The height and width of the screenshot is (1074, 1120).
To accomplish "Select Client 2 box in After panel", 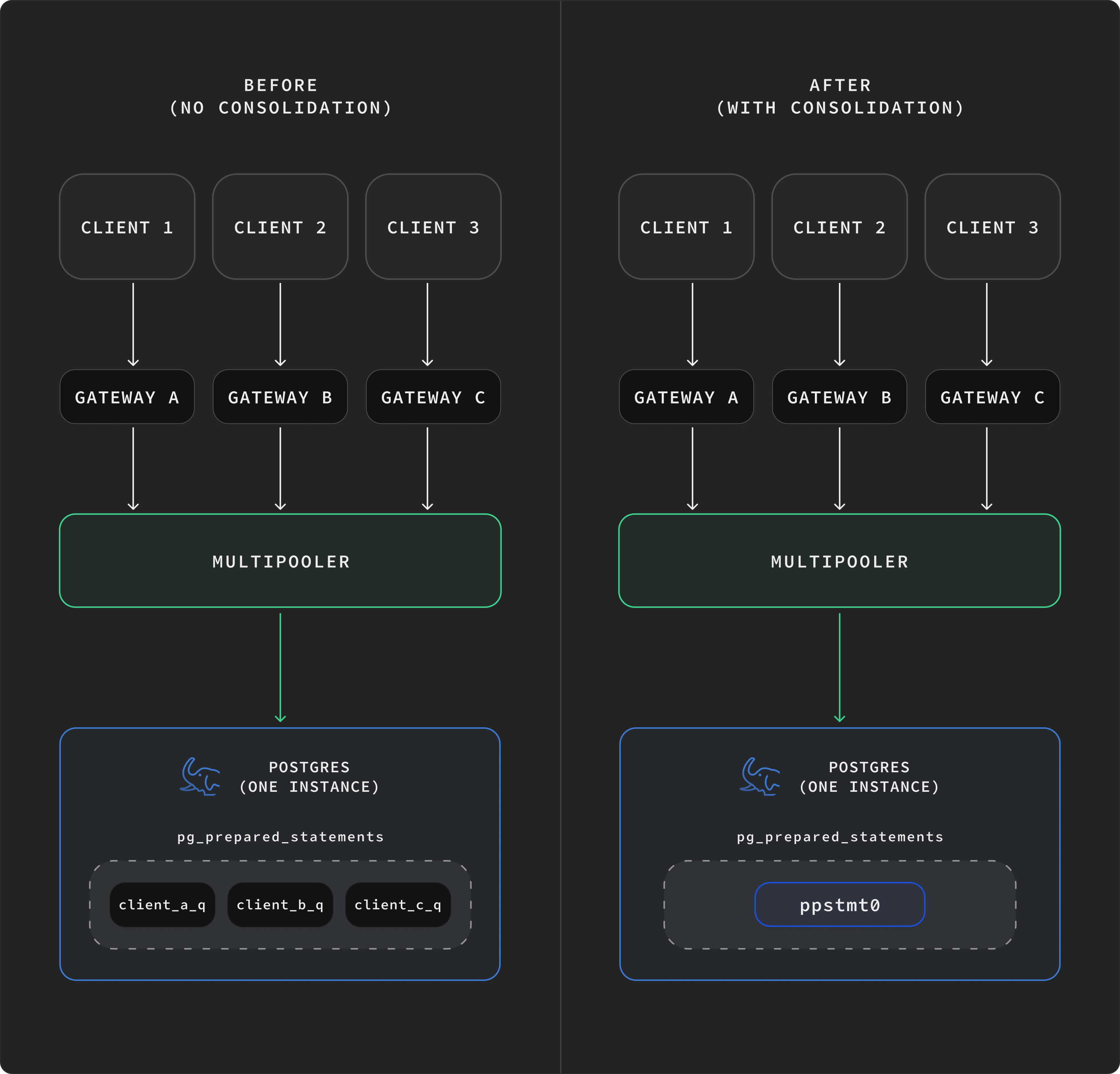I will 839,227.
